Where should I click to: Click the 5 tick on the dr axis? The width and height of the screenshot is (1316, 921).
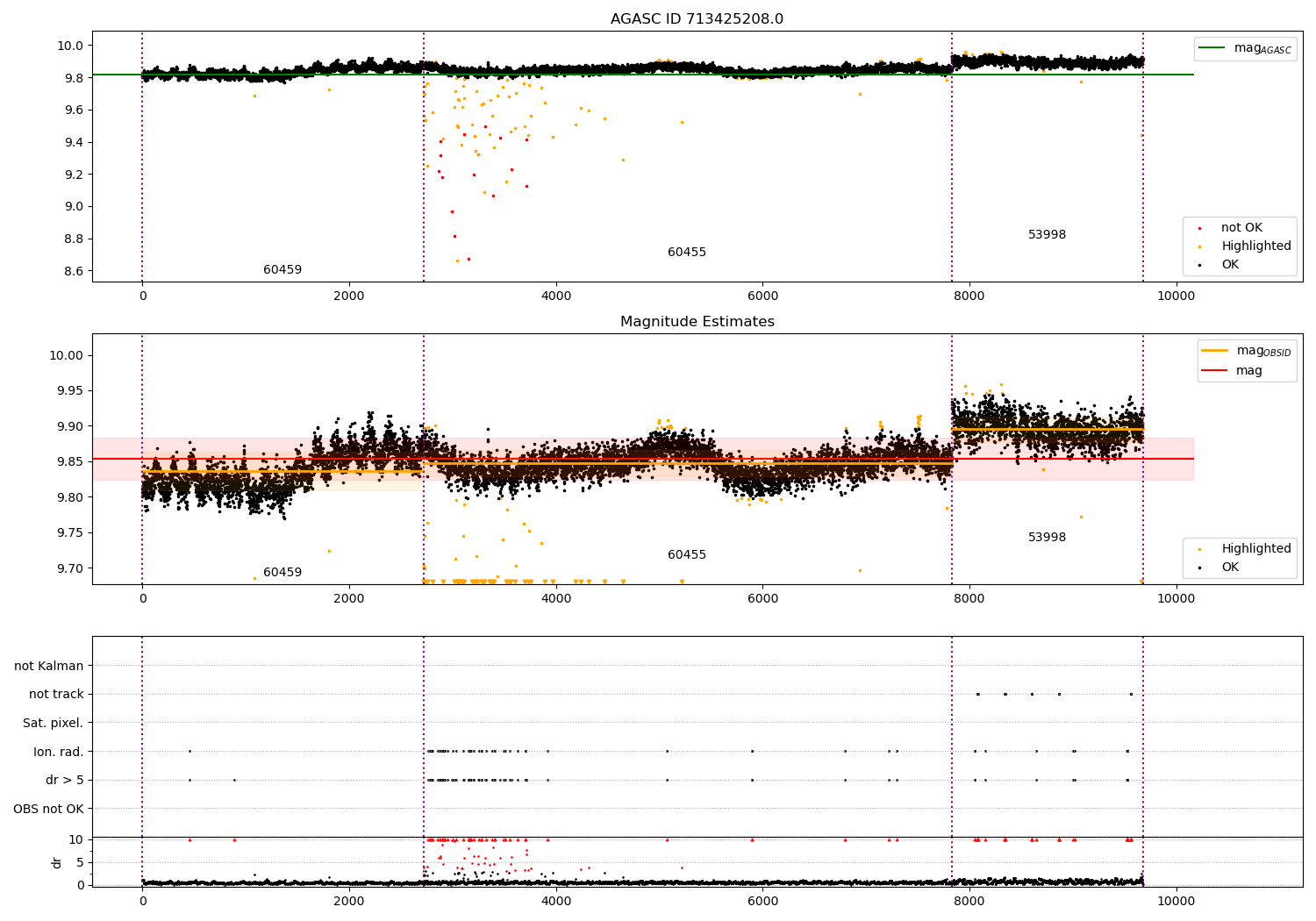(x=80, y=862)
